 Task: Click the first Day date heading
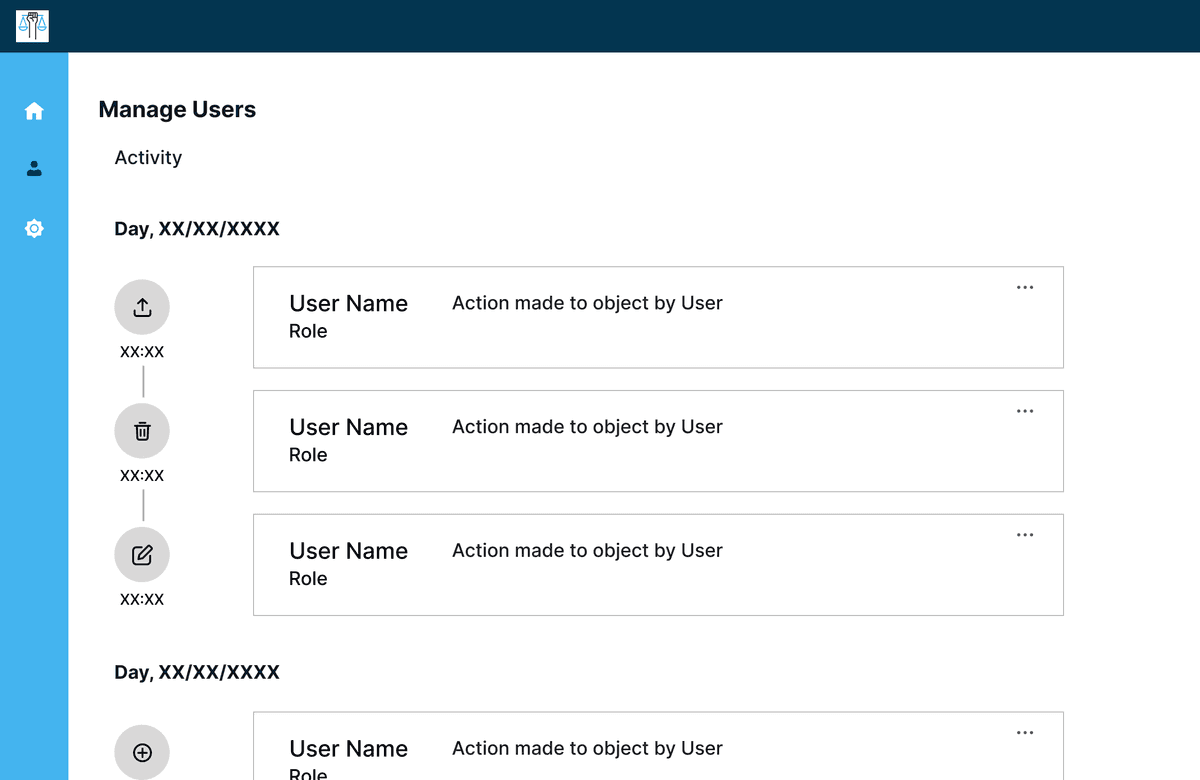(x=197, y=230)
